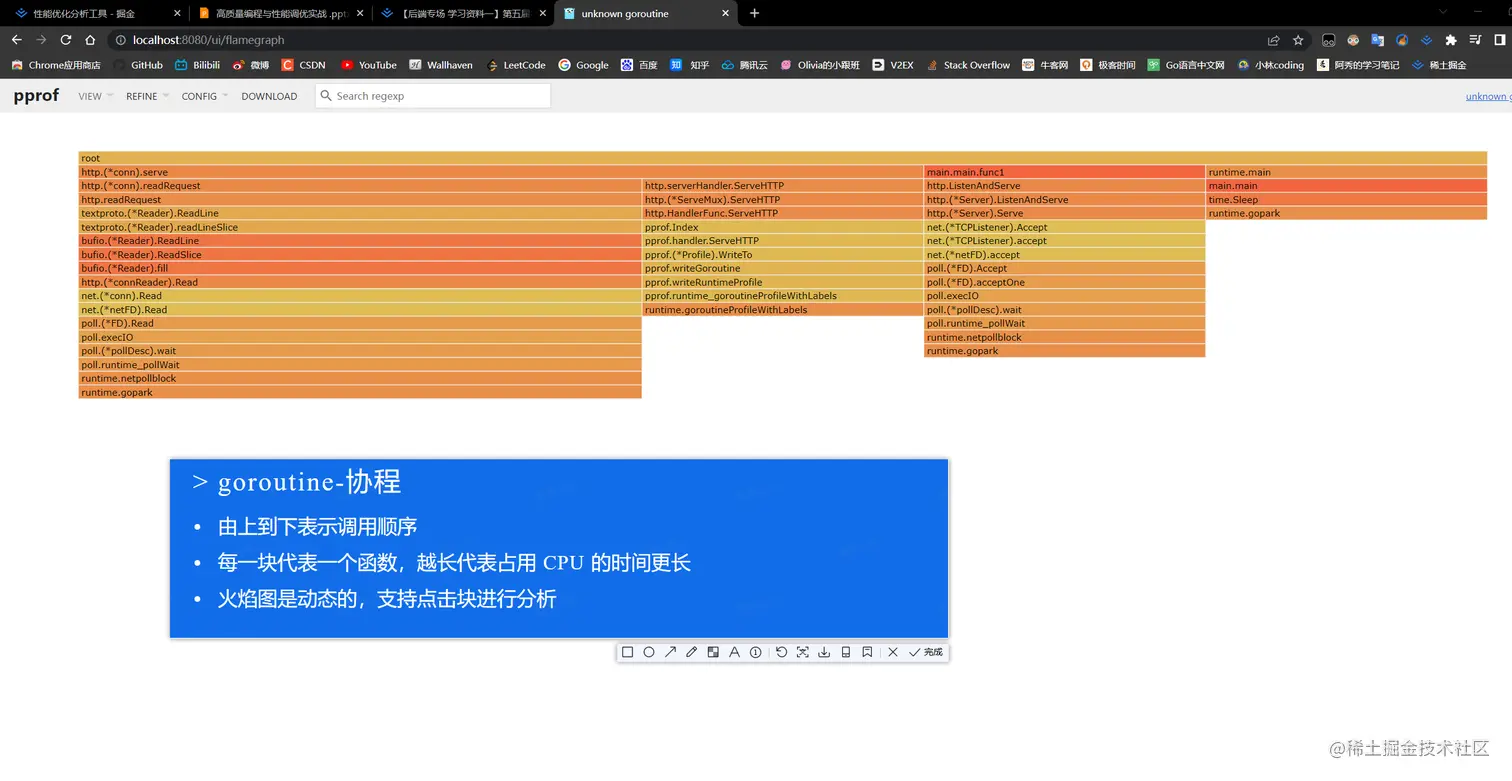Open the media control icon
The image size is (1512, 781).
coord(1476,40)
